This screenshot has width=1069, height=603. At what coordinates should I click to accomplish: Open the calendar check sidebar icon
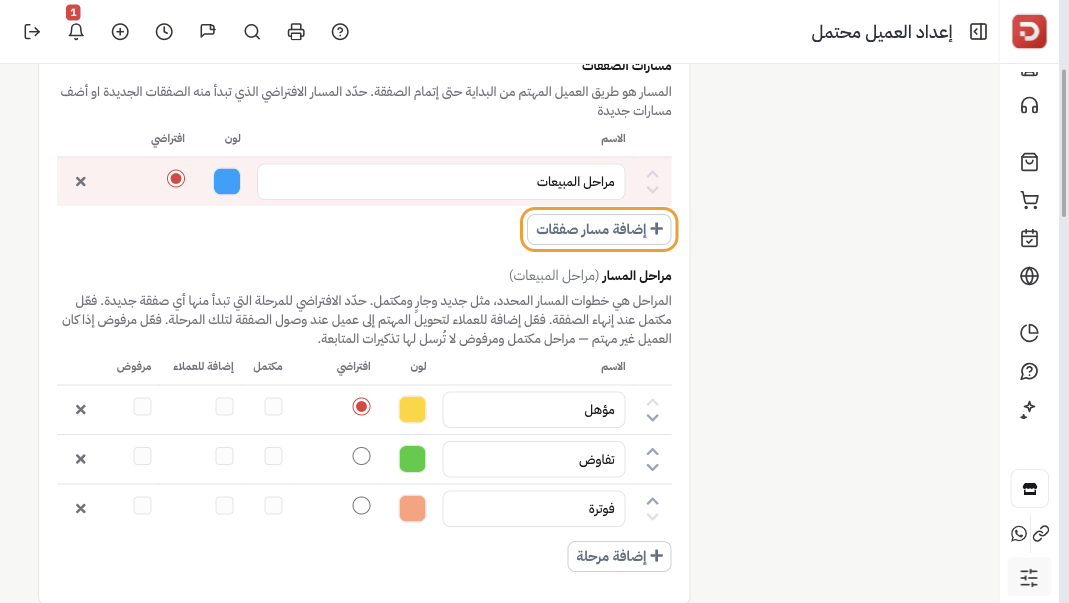point(1029,238)
